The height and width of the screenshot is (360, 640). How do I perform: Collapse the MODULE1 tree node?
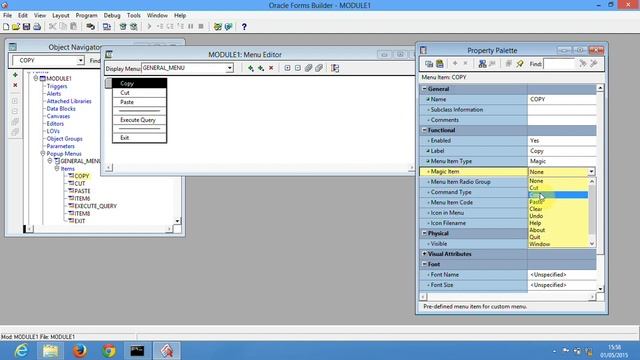click(x=36, y=78)
